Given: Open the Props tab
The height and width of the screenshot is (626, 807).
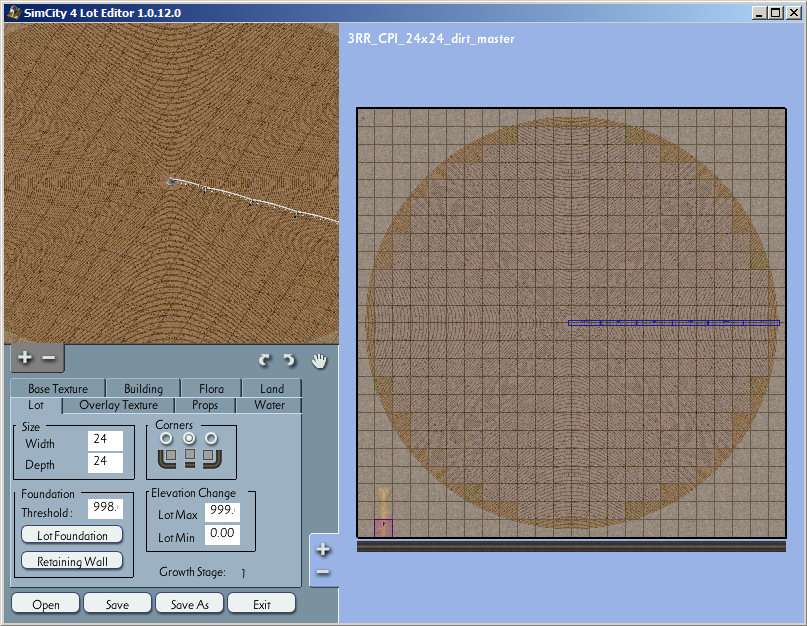Looking at the screenshot, I should (205, 405).
